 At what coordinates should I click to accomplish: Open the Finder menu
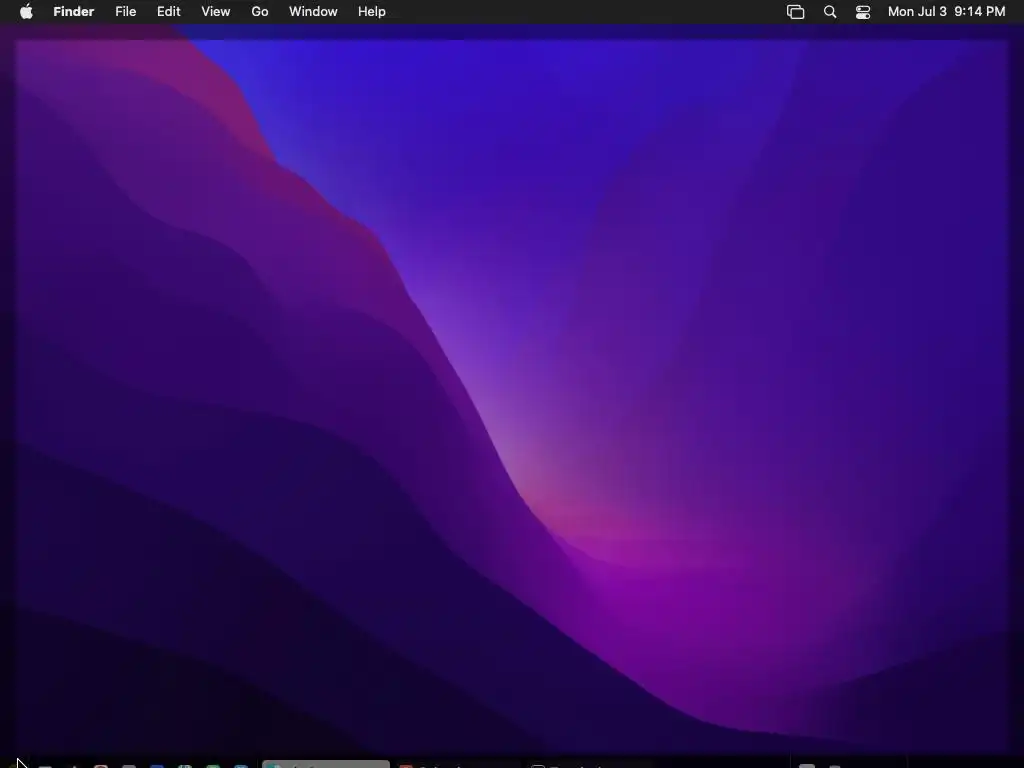tap(74, 12)
